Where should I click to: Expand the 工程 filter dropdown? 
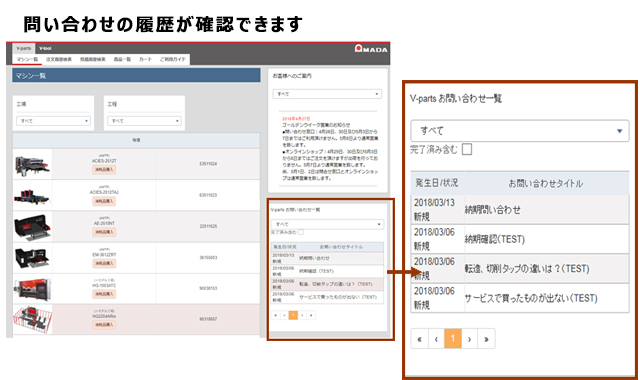[144, 121]
